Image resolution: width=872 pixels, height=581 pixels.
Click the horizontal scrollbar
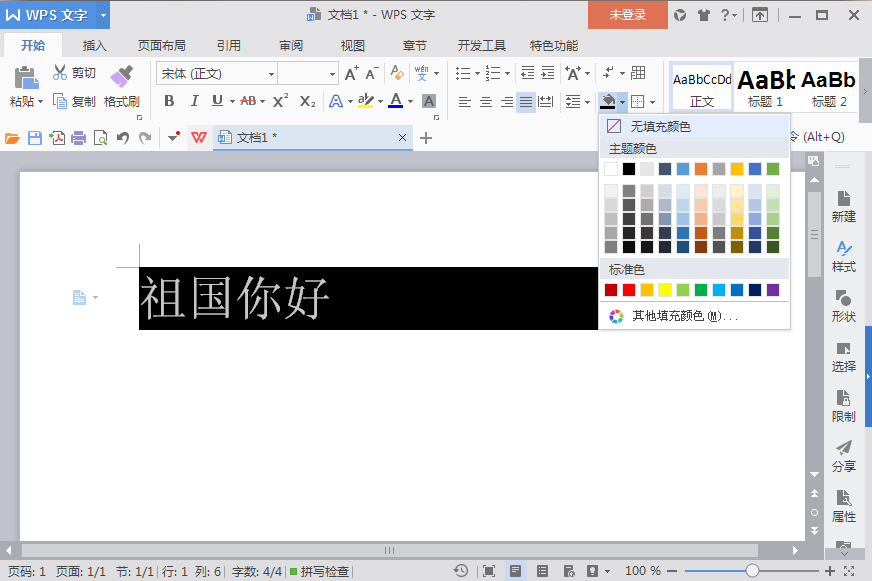389,550
